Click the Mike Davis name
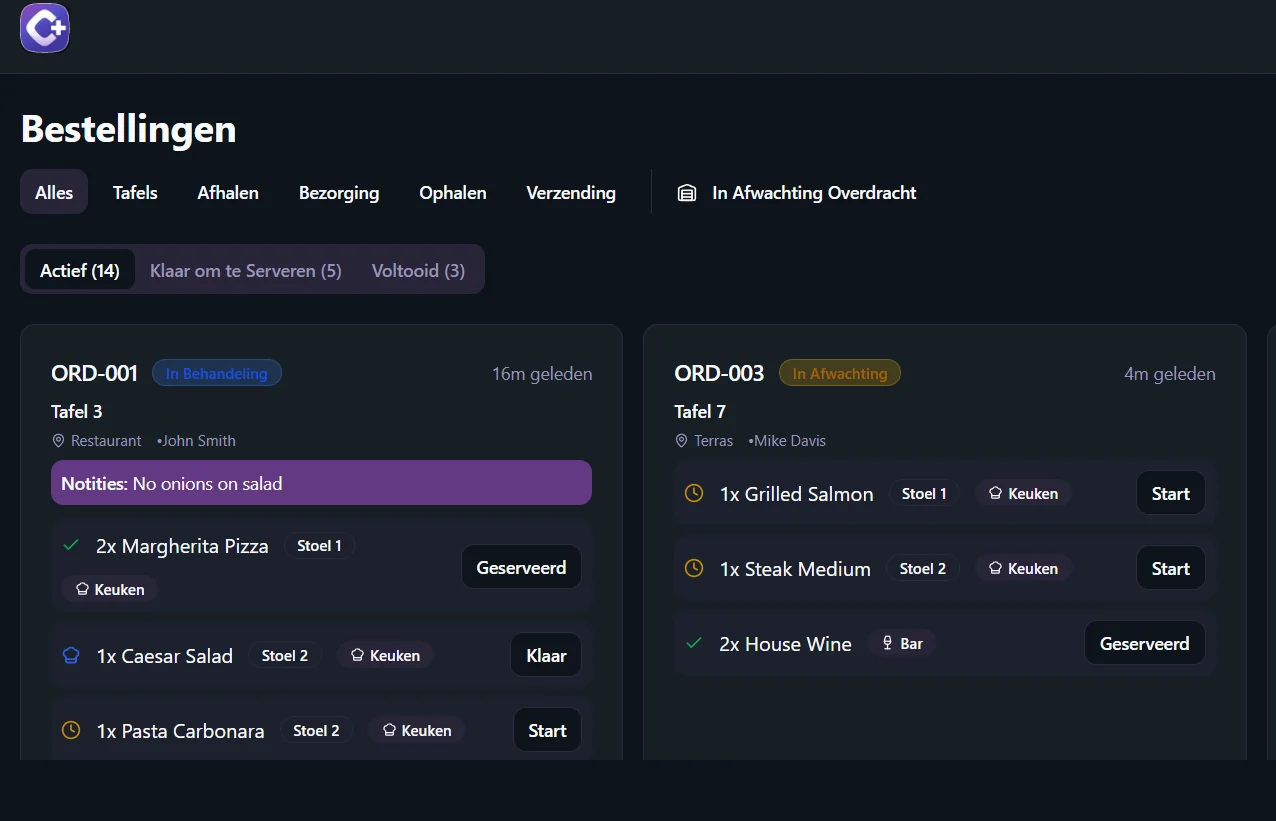 pyautogui.click(x=790, y=440)
